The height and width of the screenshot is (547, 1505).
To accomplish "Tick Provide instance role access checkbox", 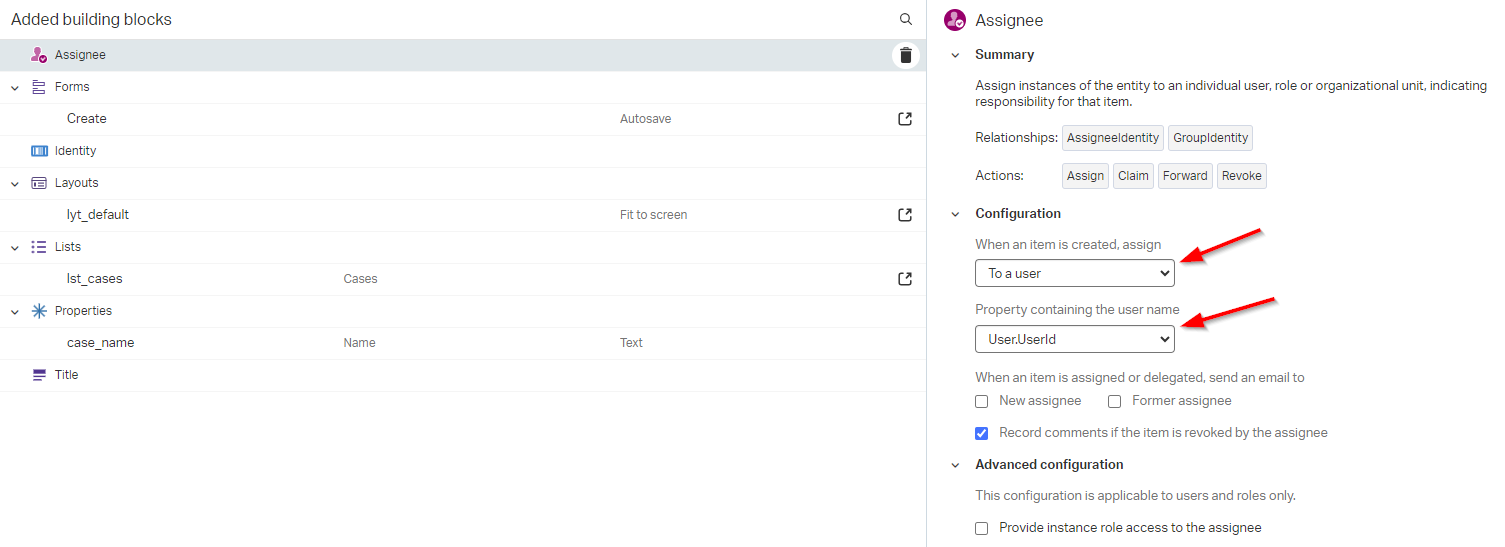I will point(982,528).
